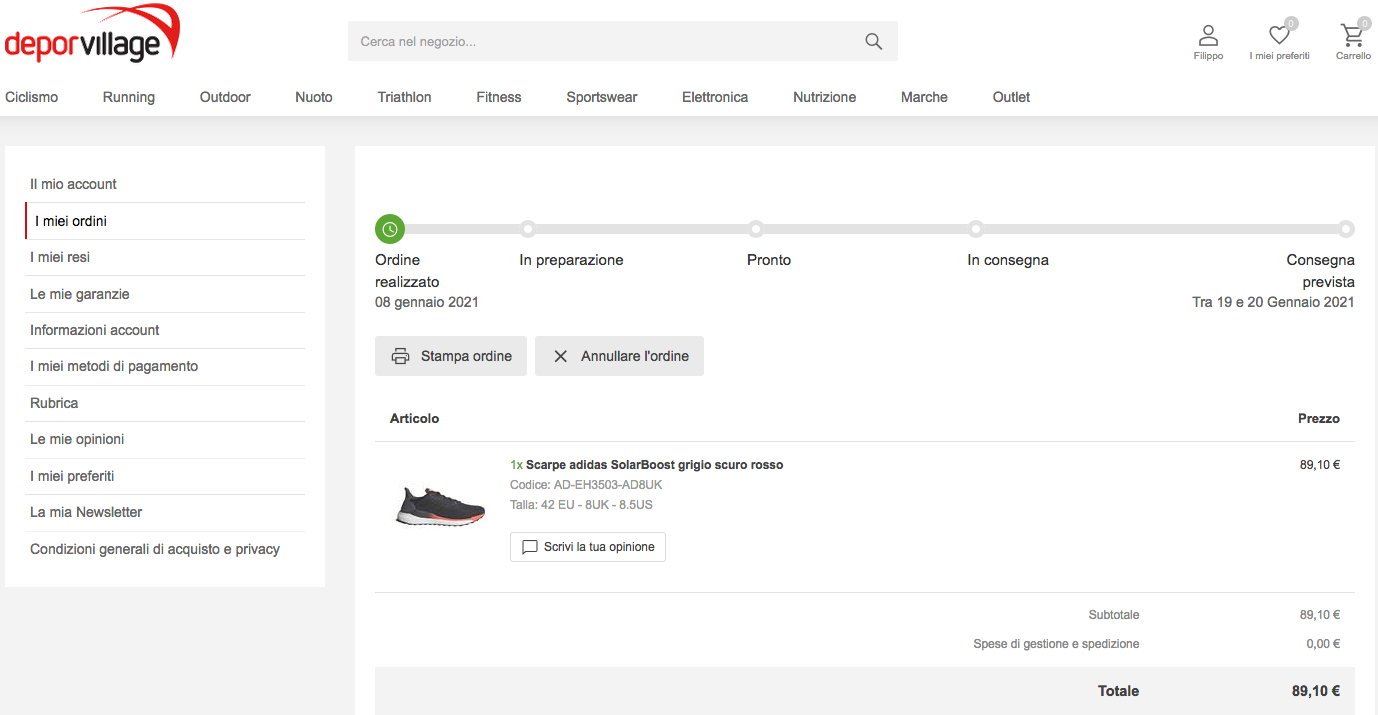1378x715 pixels.
Task: Click the adidas SolarBoost shoe thumbnail
Action: 440,506
